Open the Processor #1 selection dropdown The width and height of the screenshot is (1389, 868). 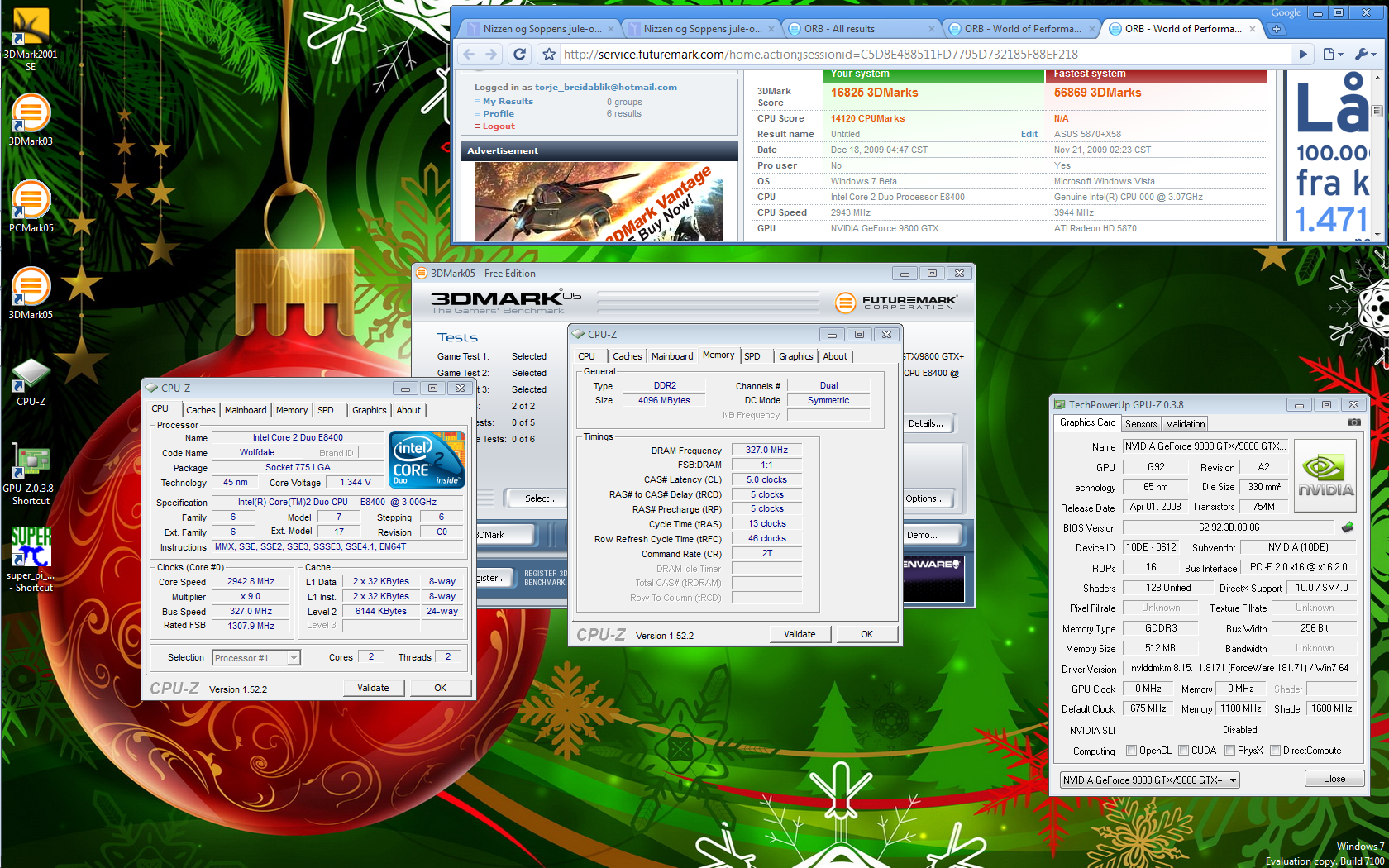tap(256, 658)
